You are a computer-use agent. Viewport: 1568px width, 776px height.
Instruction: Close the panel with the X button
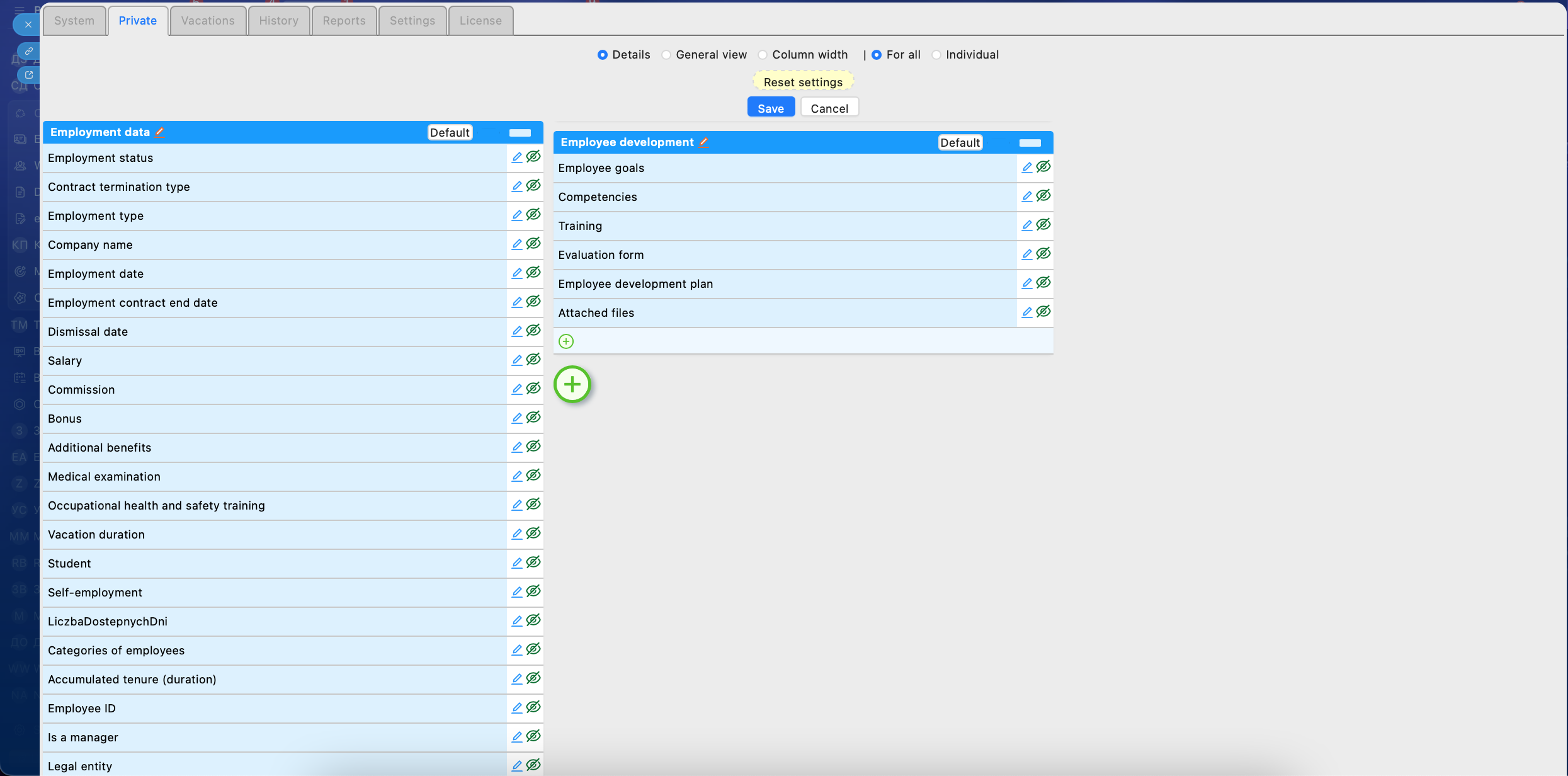[28, 25]
